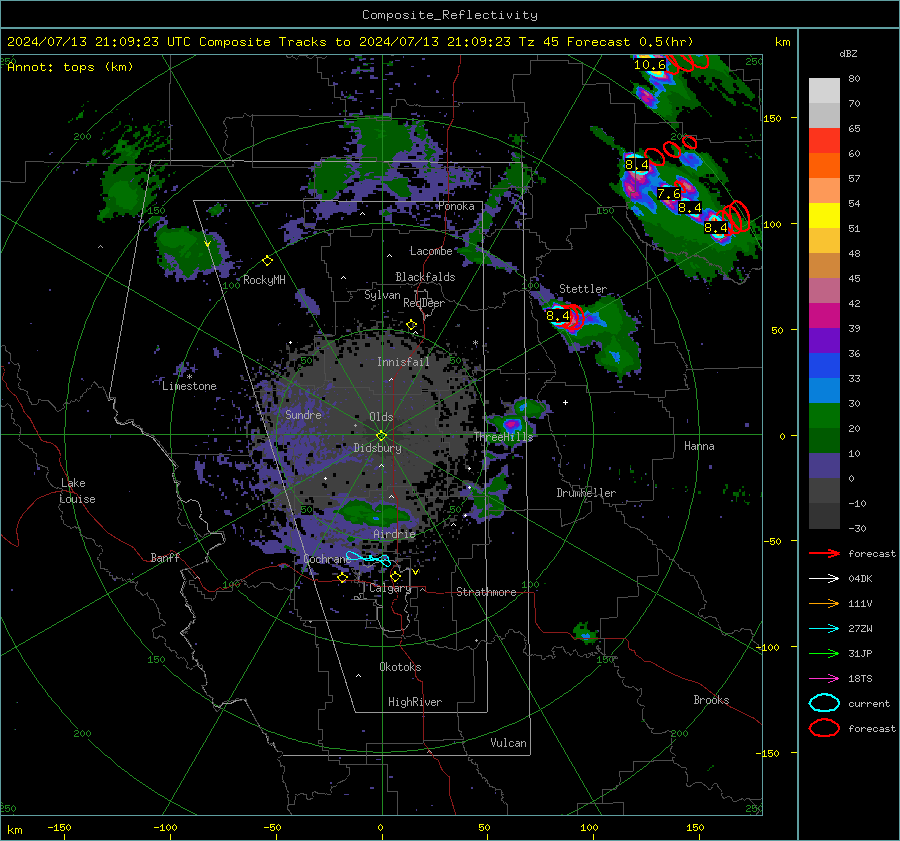Select the magenta 18TS arrow legend icon
The width and height of the screenshot is (900, 841).
coord(824,679)
